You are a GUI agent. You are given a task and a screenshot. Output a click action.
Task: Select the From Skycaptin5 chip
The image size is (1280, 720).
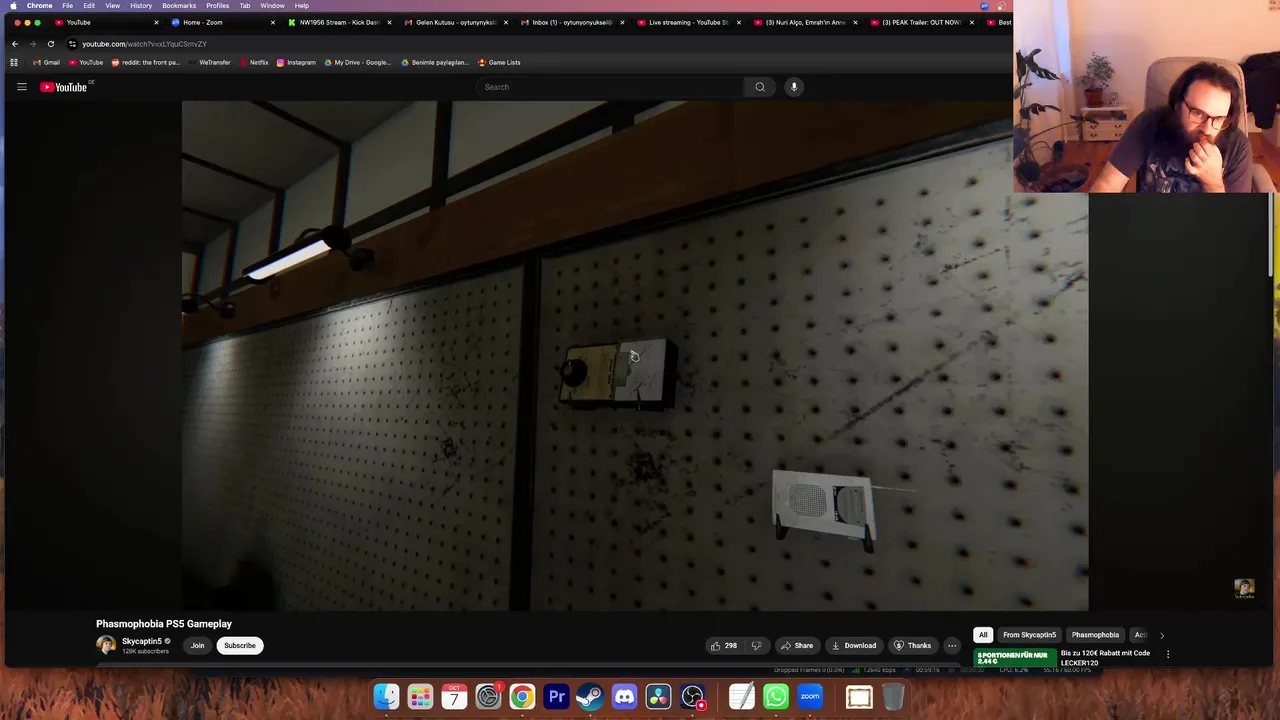point(1029,635)
